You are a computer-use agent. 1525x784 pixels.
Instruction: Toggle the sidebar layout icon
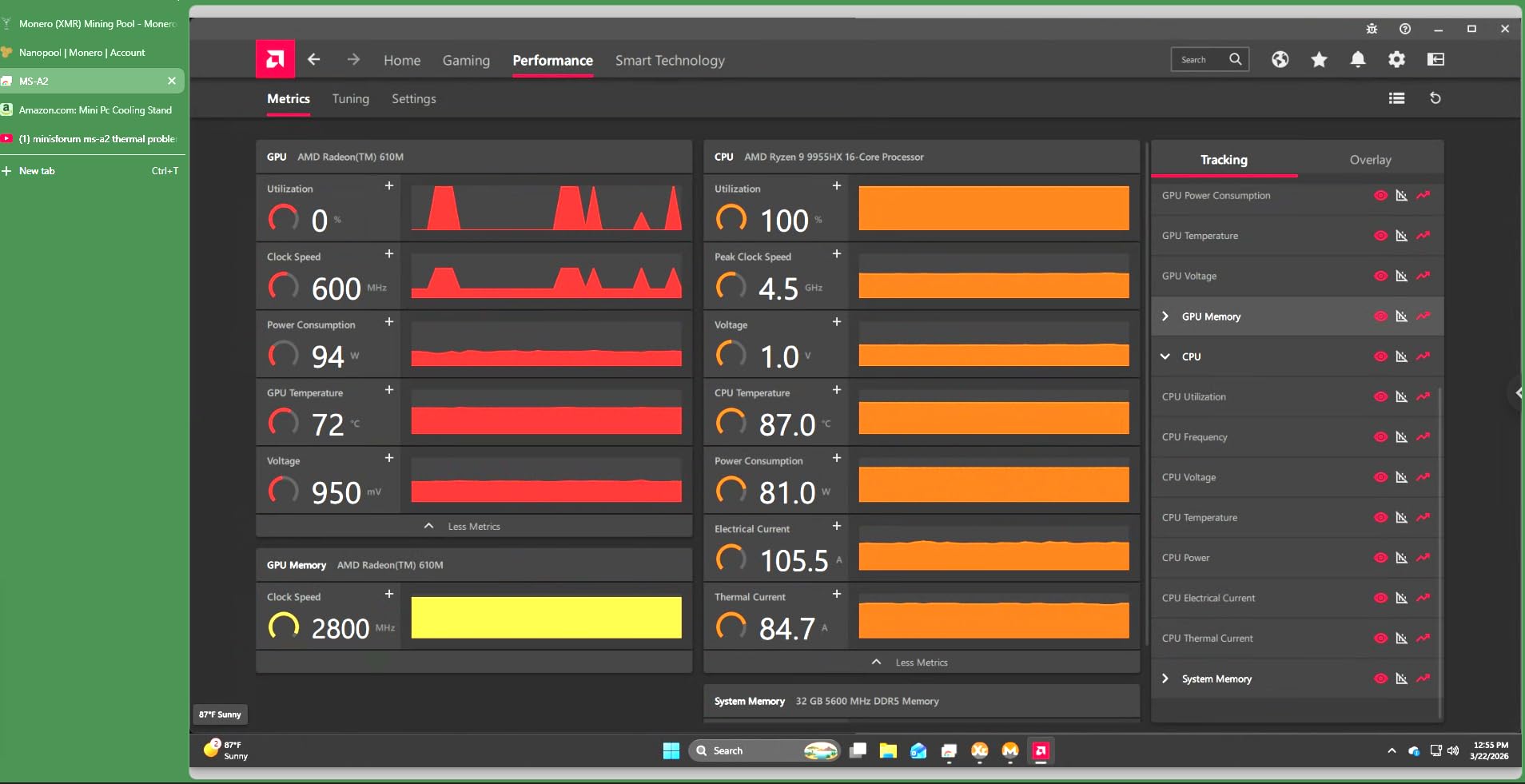click(x=1435, y=59)
